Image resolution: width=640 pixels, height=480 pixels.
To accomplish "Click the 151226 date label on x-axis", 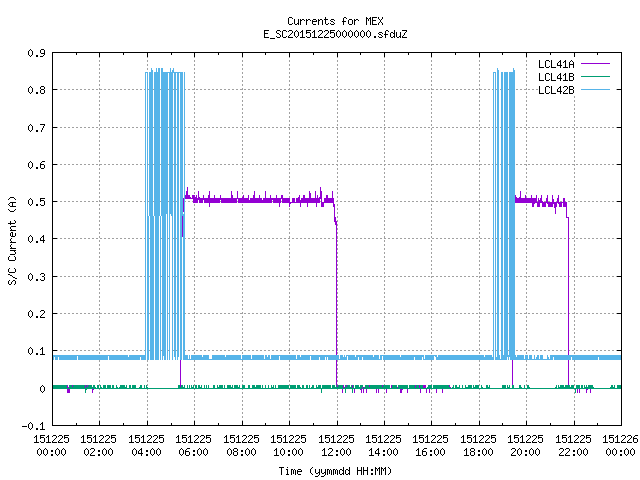I will click(x=620, y=439).
